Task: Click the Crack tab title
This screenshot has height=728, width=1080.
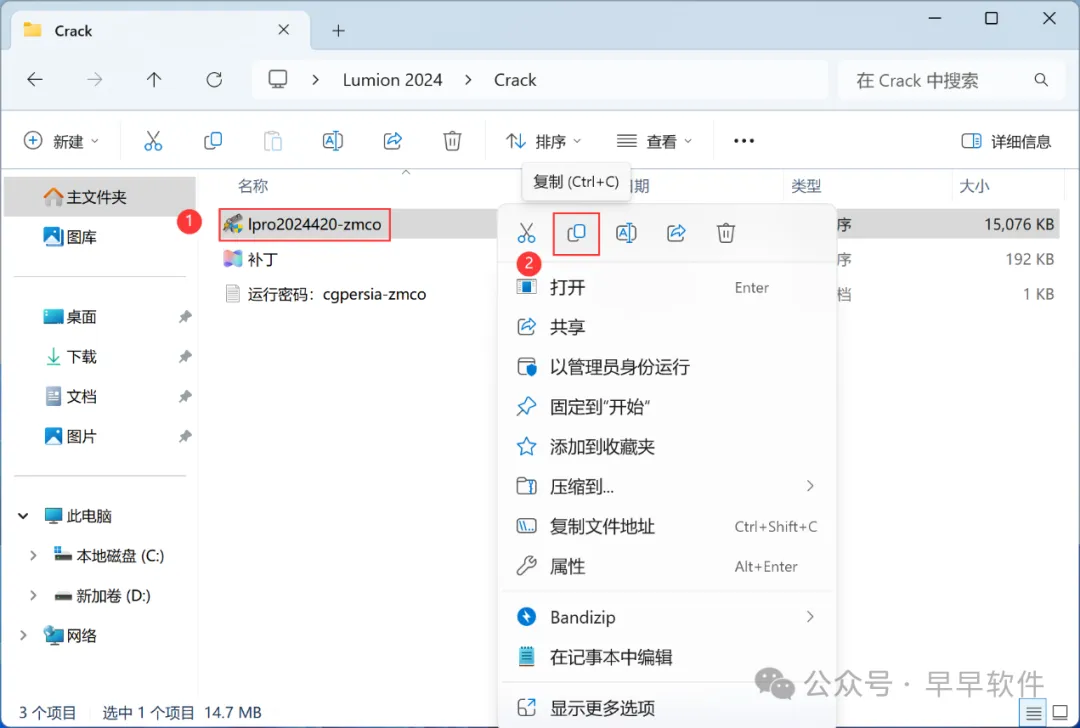Action: pyautogui.click(x=73, y=30)
